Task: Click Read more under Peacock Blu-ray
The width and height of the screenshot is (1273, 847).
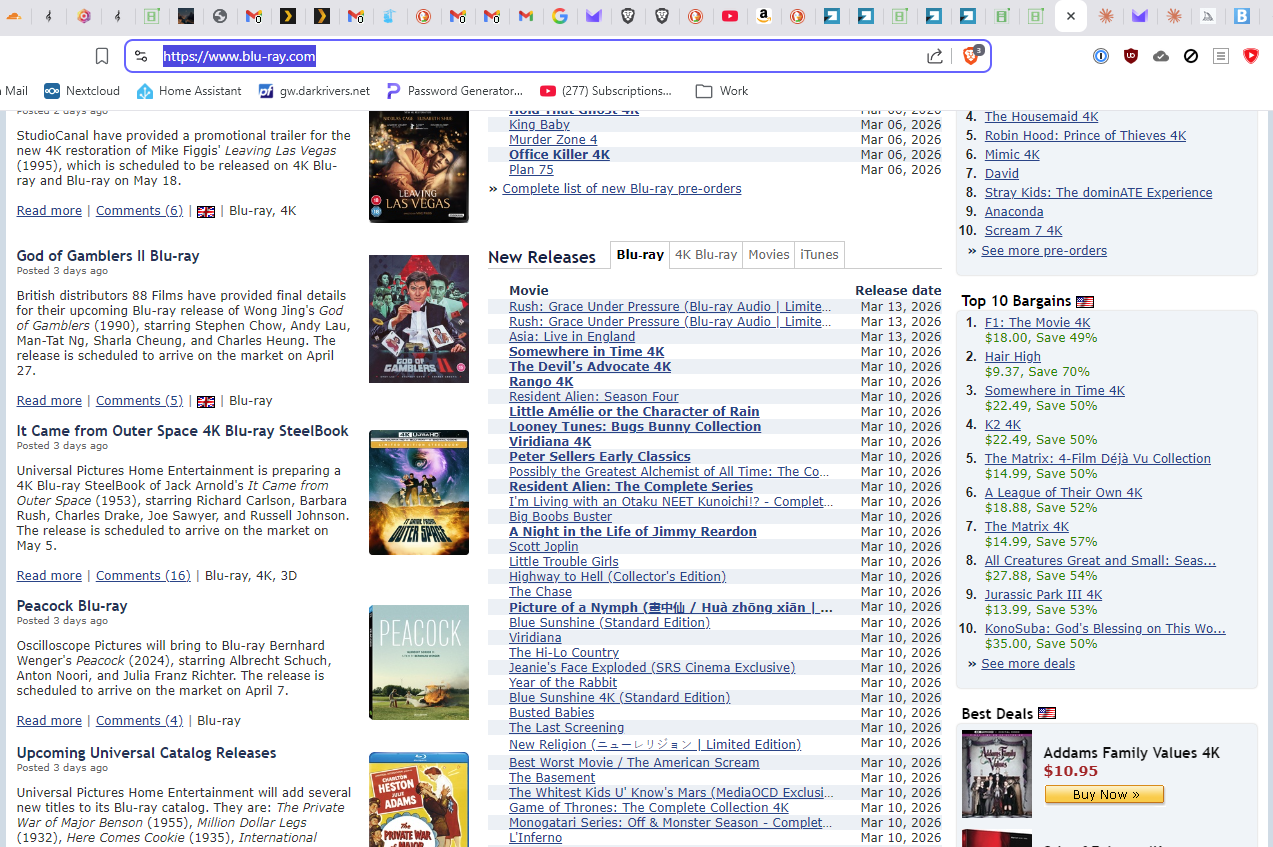Action: pyautogui.click(x=49, y=721)
